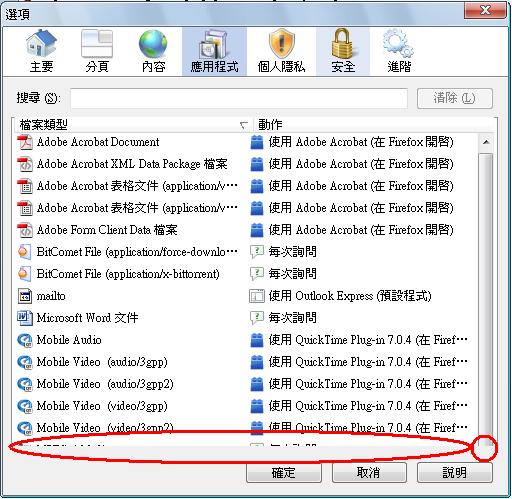Screen dimensions: 512x499
Task: Open the 進階 (Advanced) gears icon panel
Action: point(399,51)
